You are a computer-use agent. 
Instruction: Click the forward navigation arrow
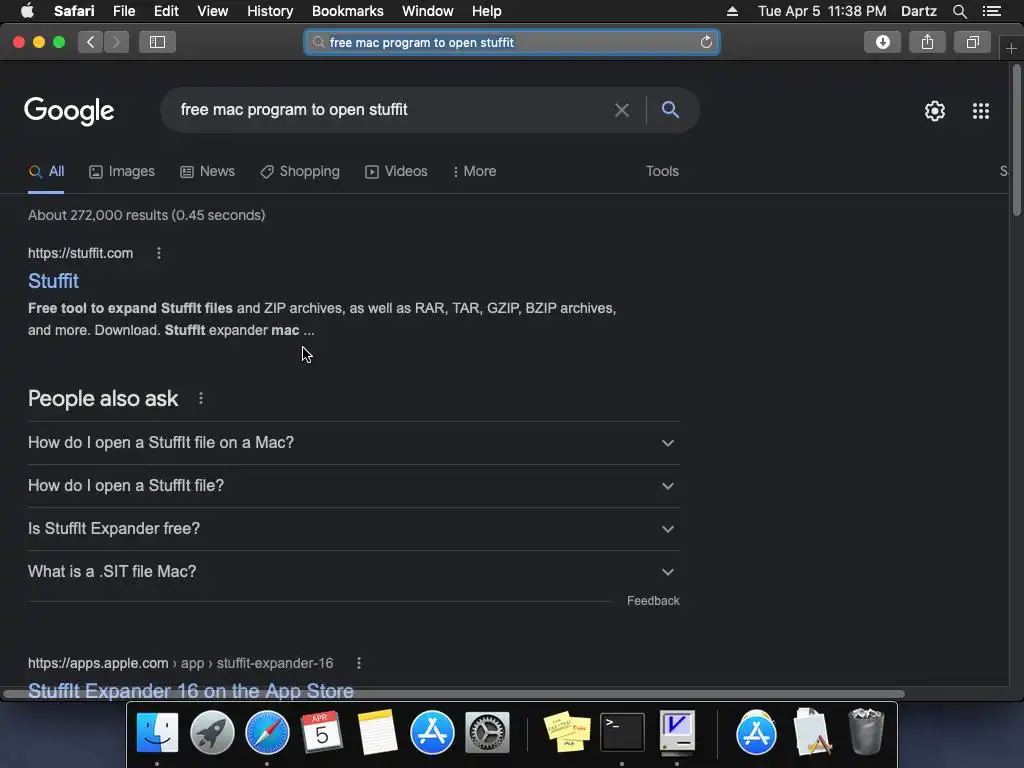pos(116,42)
